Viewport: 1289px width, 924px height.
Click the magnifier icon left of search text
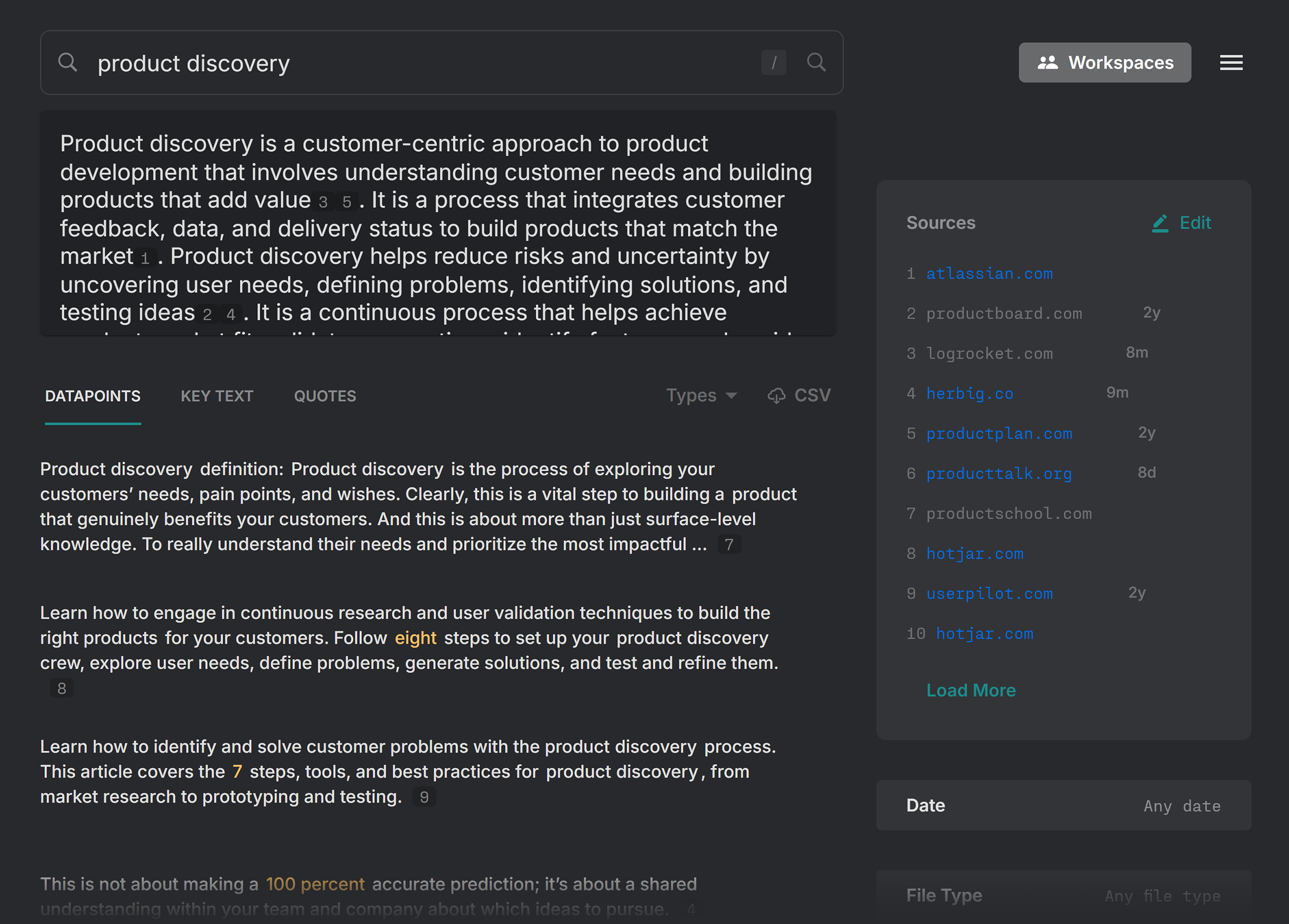(x=68, y=62)
